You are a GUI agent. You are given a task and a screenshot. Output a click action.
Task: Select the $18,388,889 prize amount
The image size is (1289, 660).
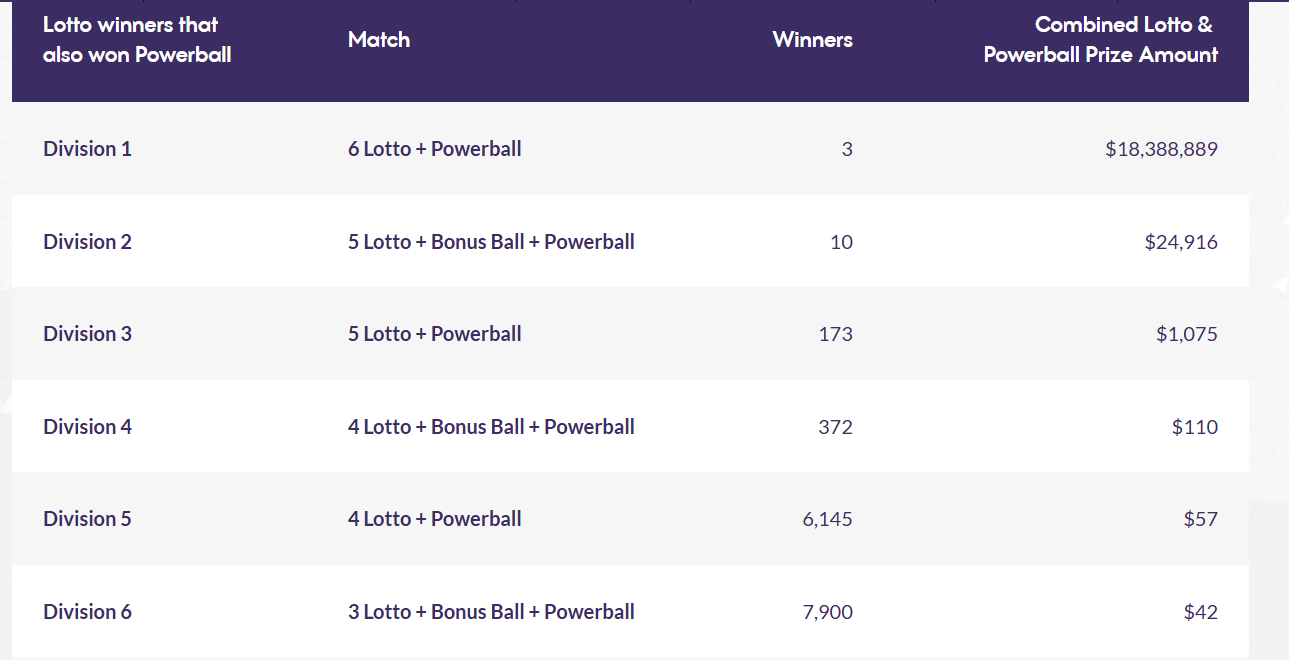[1161, 149]
